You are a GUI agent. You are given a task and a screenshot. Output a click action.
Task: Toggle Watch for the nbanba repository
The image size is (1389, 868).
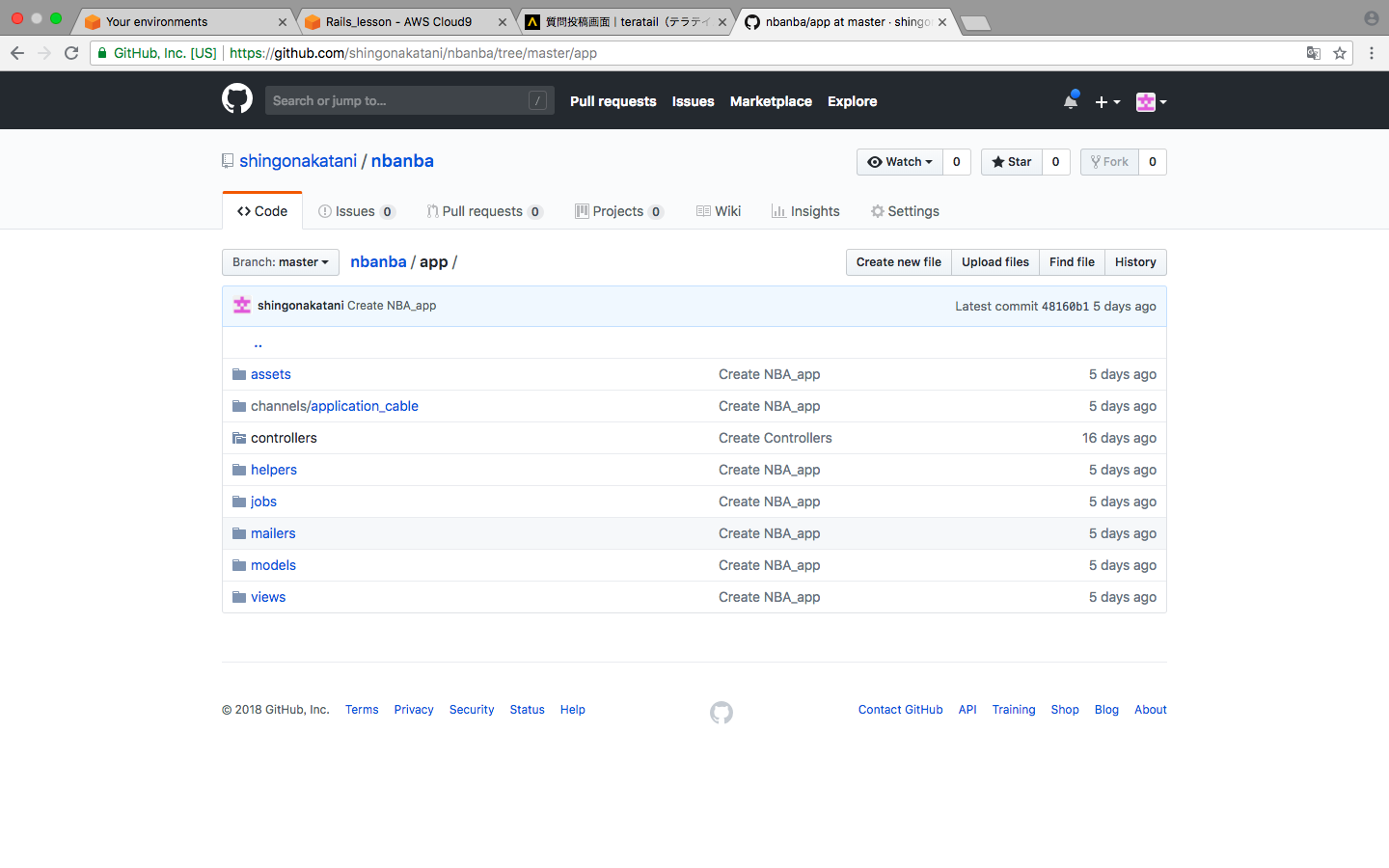[x=900, y=162]
